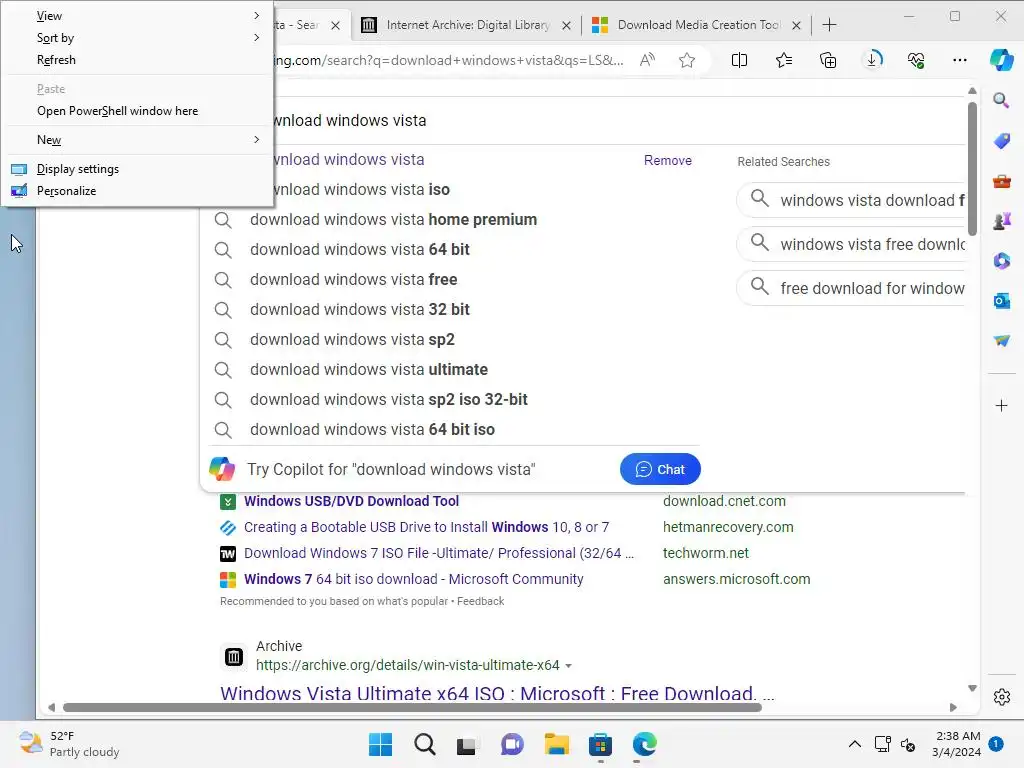This screenshot has height=768, width=1024.
Task: Click Remove next to search history suggestion
Action: coord(667,161)
